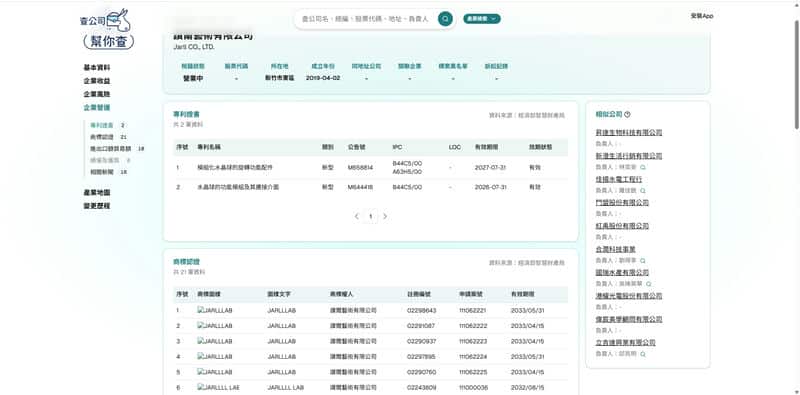Search the representative of 立吉建興業有限公司
This screenshot has height=395, width=800.
(x=642, y=354)
